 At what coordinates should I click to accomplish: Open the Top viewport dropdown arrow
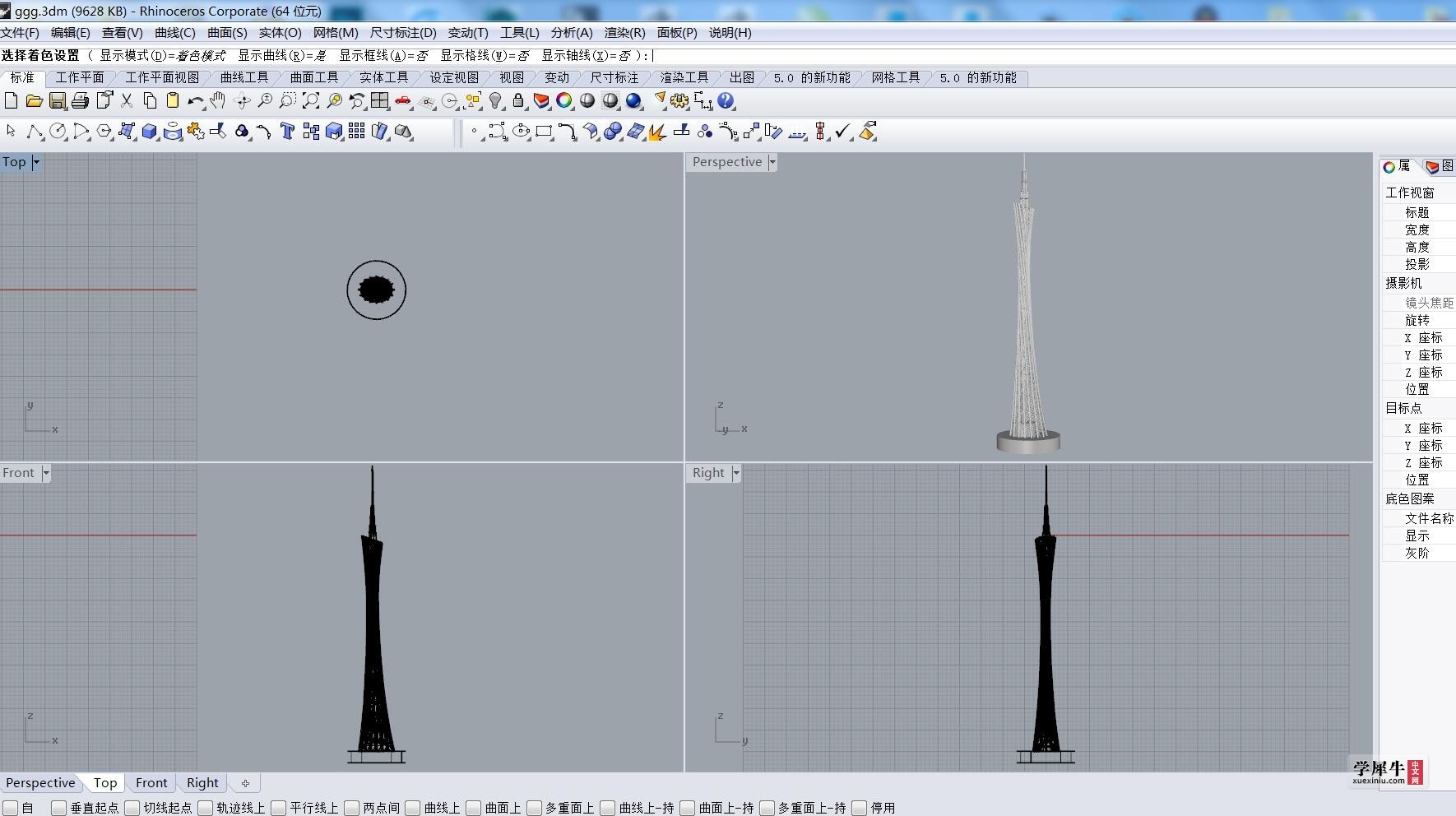36,162
